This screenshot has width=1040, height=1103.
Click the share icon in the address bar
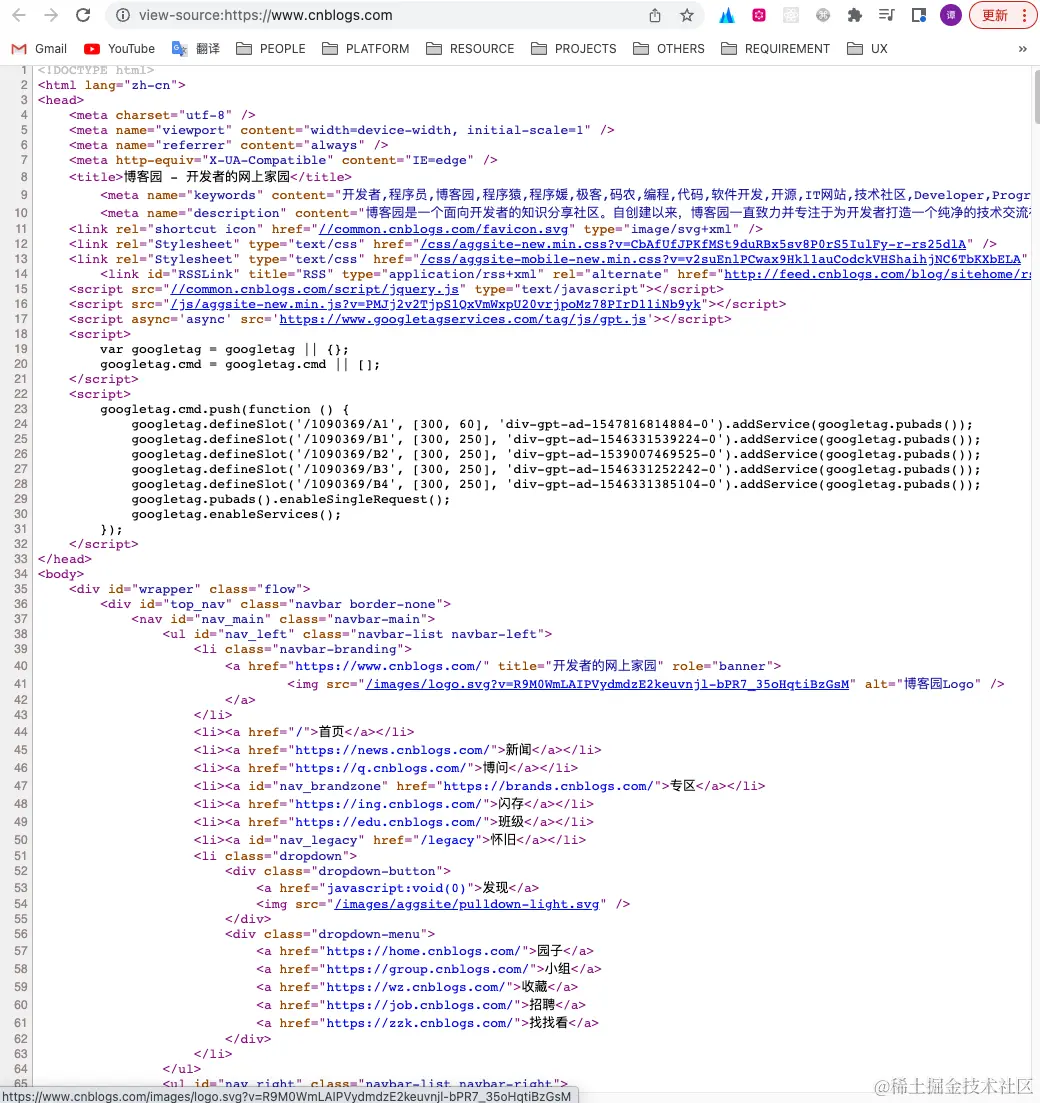[654, 15]
